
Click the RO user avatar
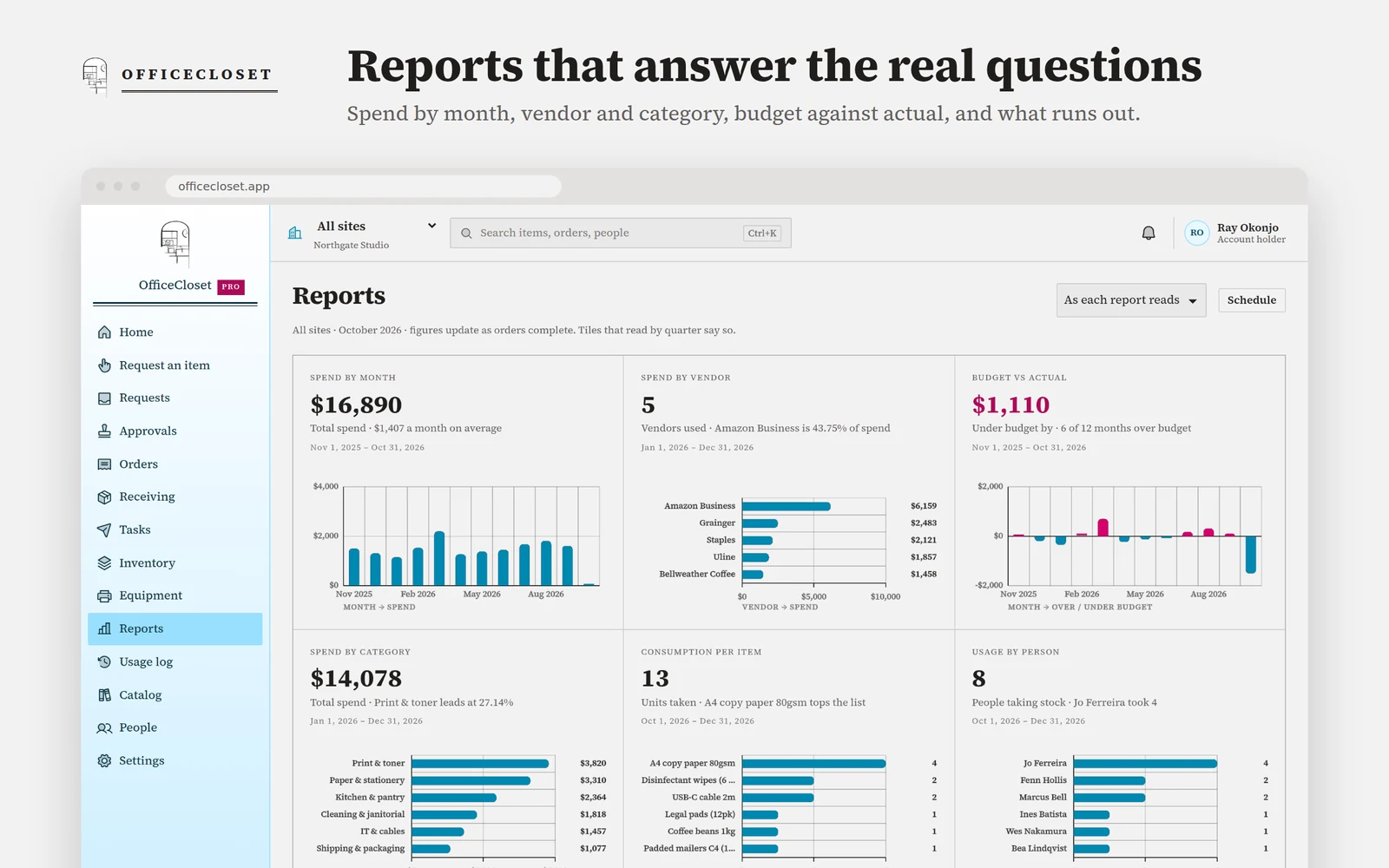[x=1197, y=233]
